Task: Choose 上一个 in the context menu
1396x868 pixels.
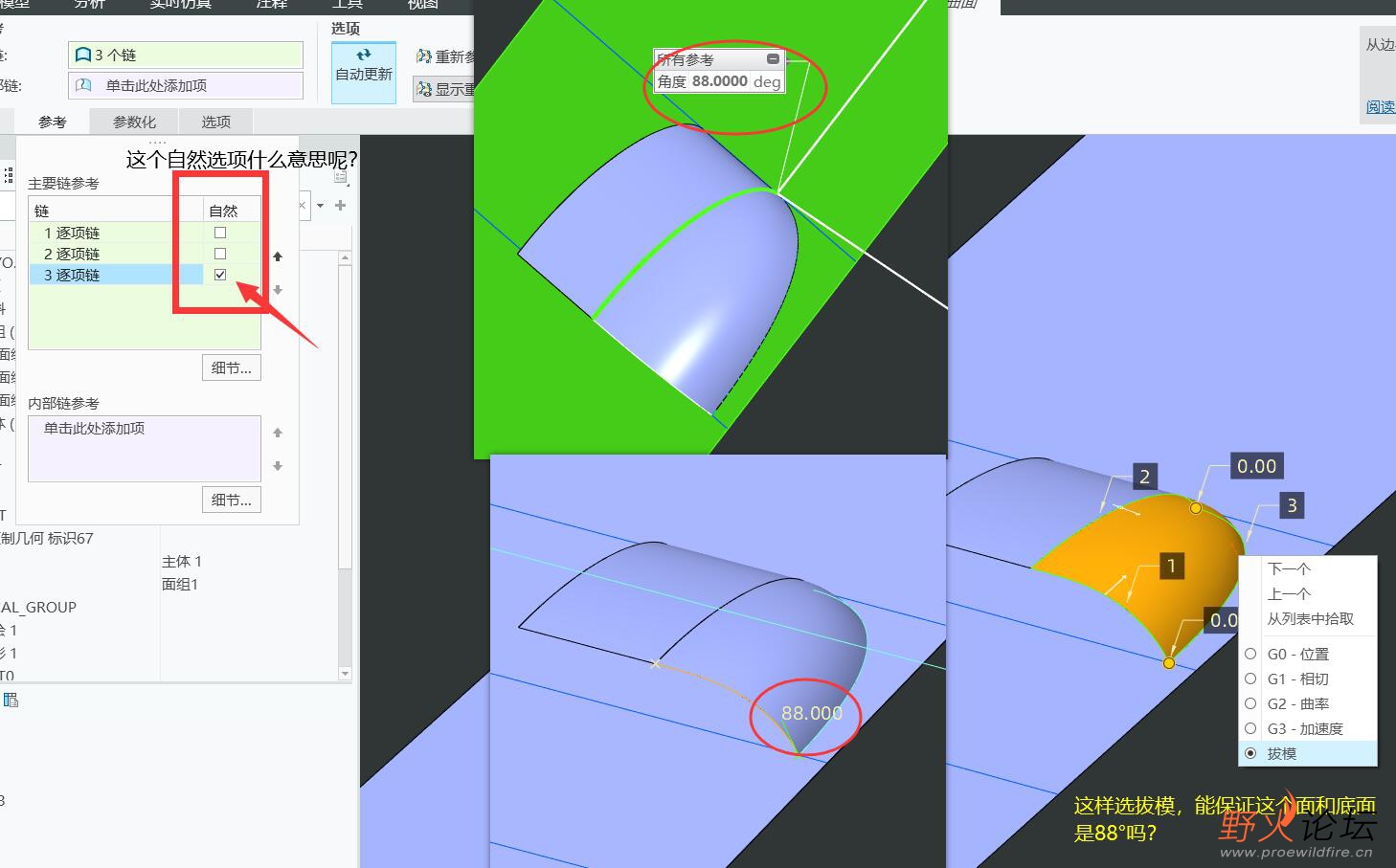Action: 1289,593
